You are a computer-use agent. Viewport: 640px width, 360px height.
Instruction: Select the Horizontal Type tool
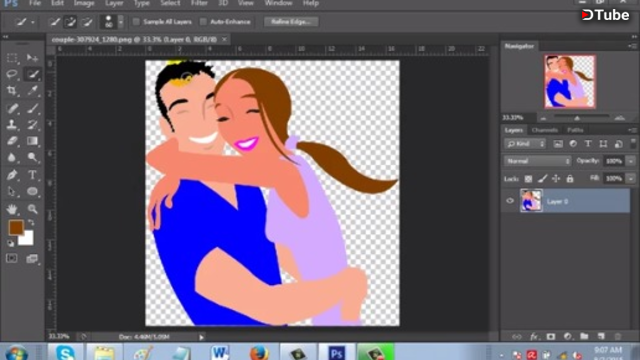tap(32, 175)
